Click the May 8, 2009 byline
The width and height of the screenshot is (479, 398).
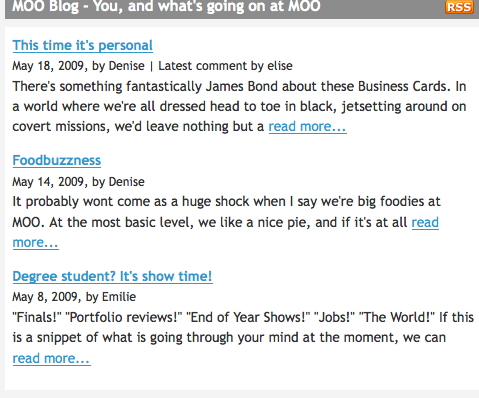point(74,297)
